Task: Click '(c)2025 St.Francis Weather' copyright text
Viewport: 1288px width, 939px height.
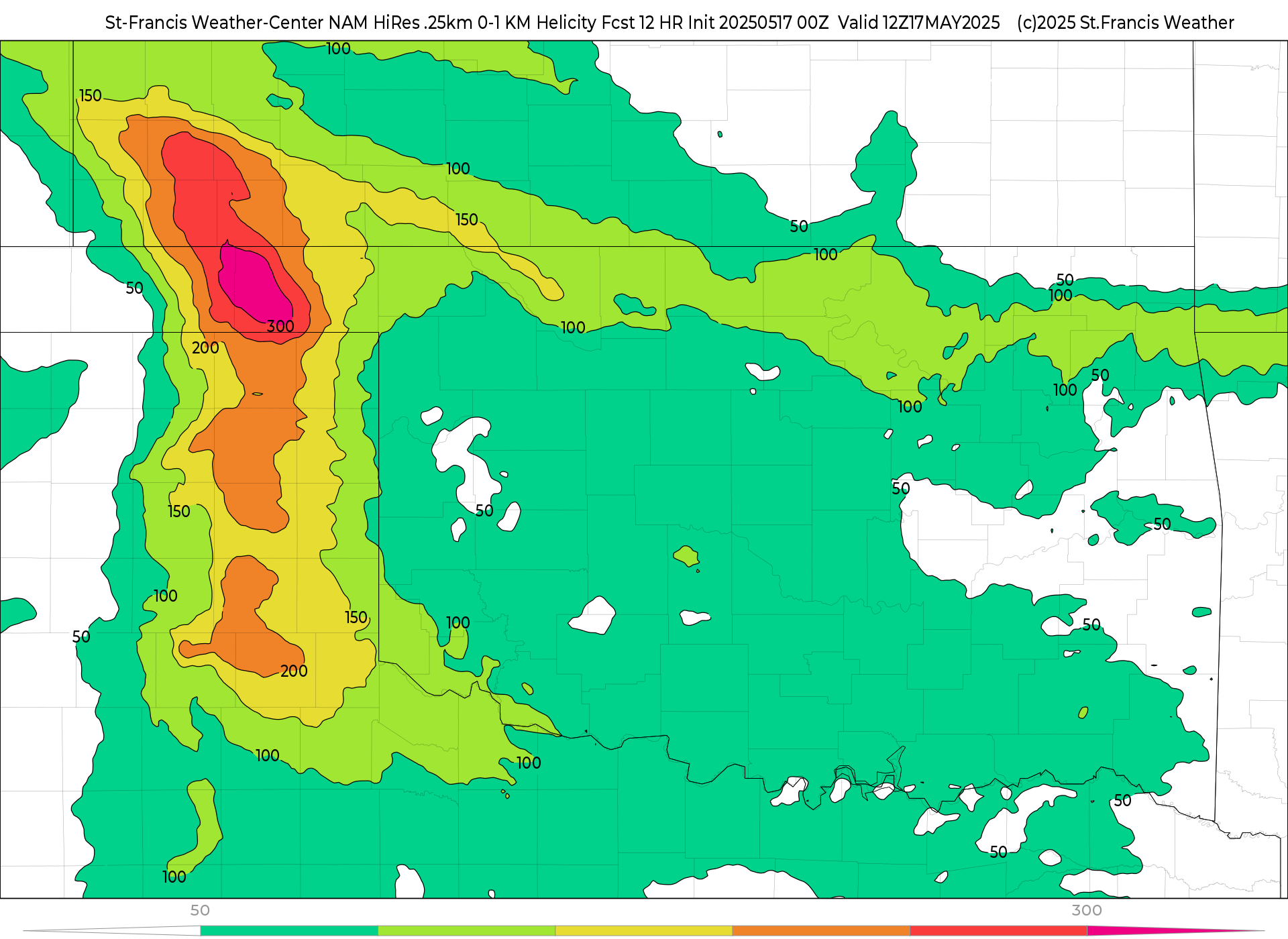Action: (x=1126, y=23)
